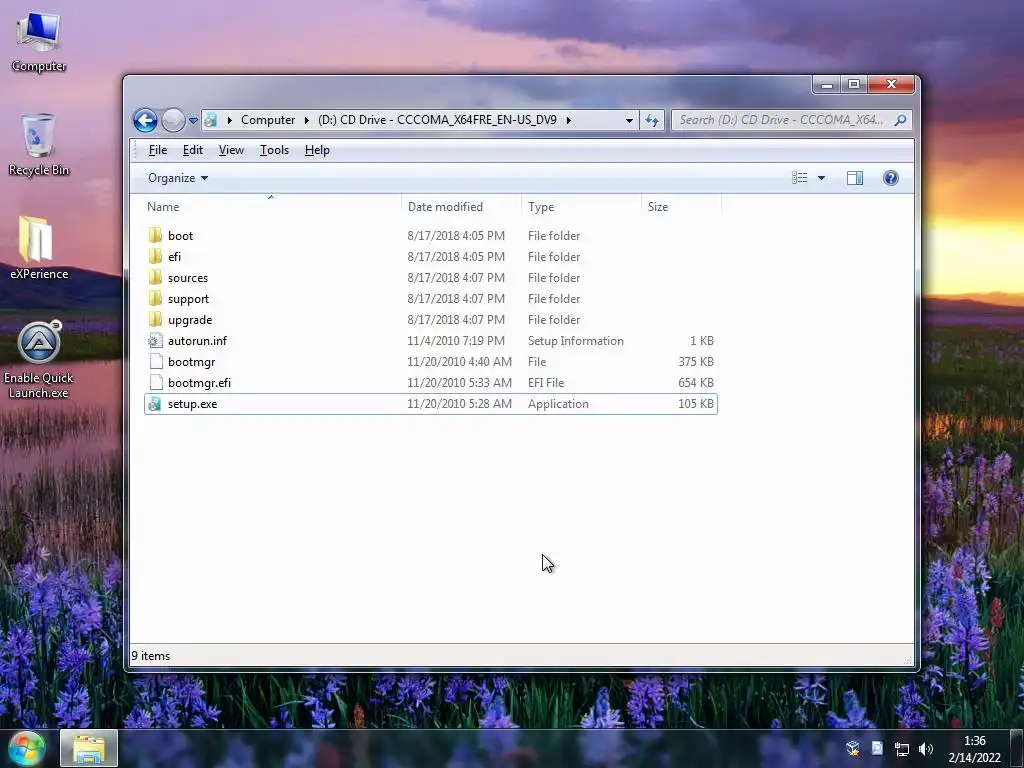Screen dimensions: 1024x768
Task: Open the Help menu
Action: 317,150
